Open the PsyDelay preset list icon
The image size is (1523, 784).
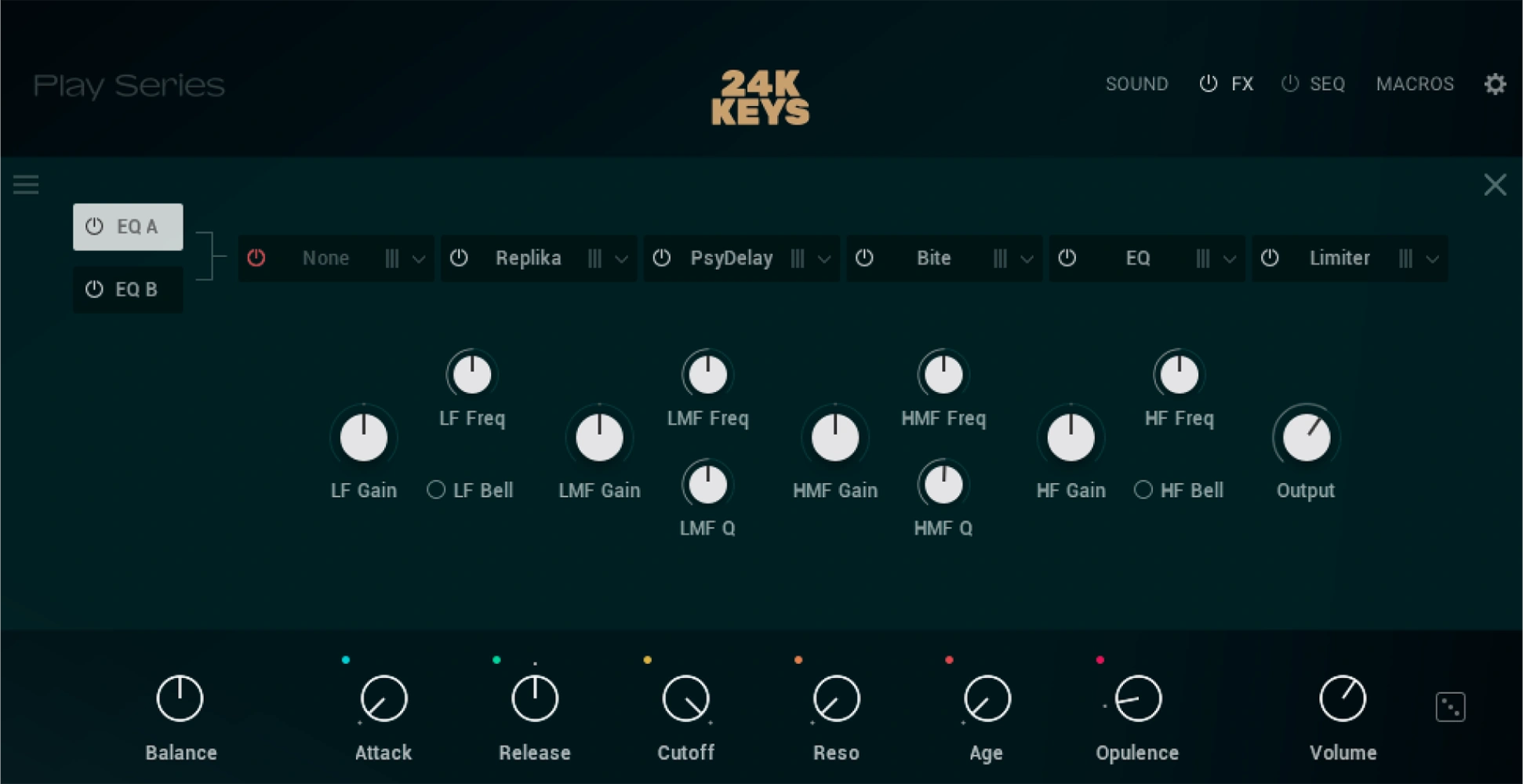pos(798,258)
